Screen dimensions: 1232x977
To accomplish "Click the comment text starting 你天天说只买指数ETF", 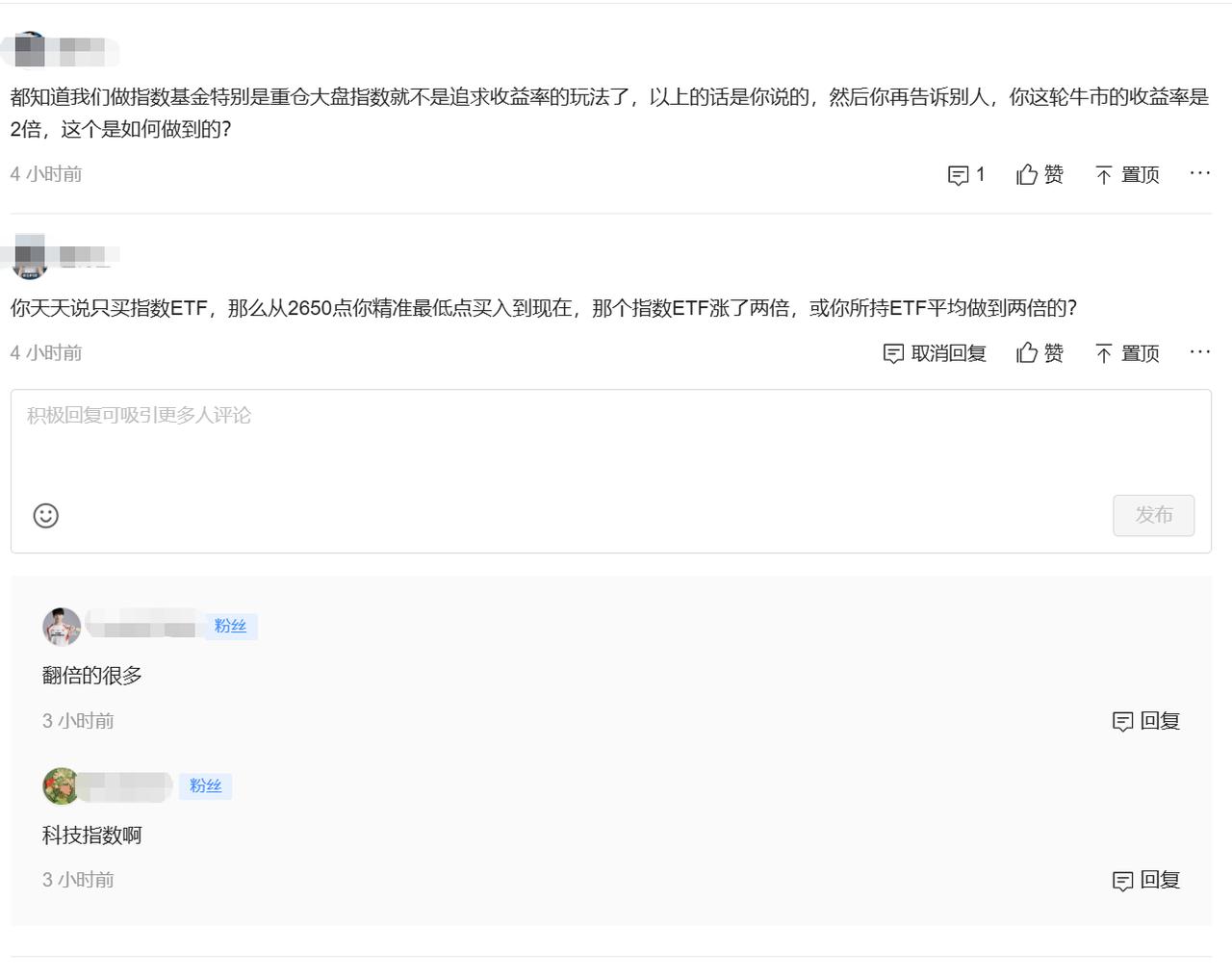I will [544, 308].
